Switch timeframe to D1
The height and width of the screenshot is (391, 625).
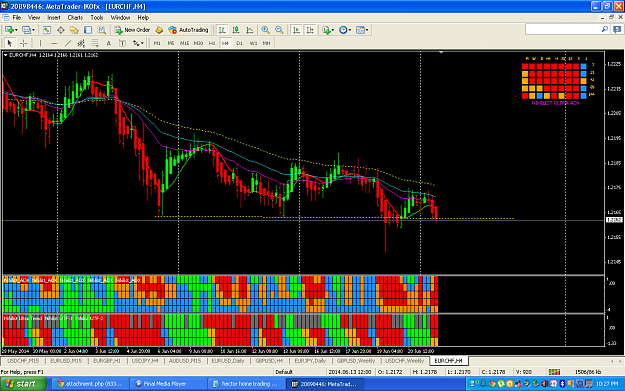[239, 43]
